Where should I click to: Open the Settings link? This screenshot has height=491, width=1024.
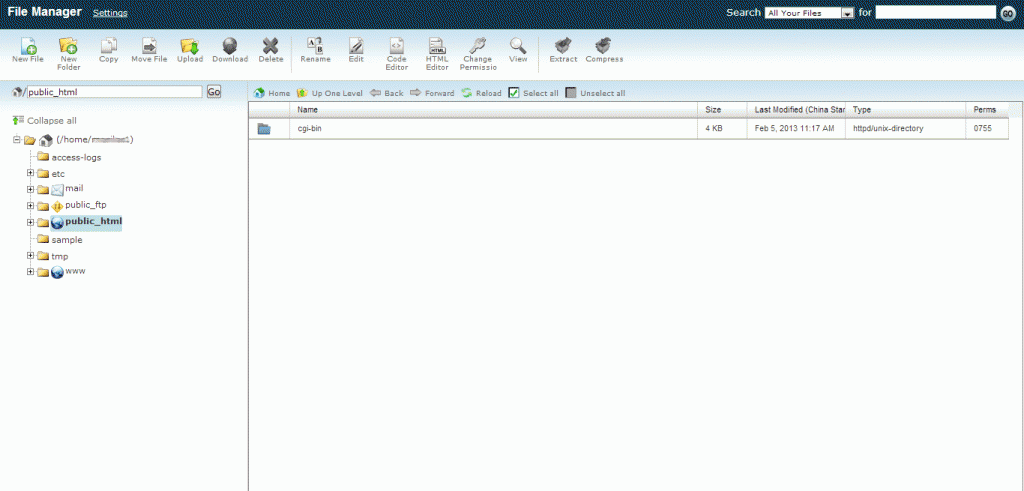point(109,13)
